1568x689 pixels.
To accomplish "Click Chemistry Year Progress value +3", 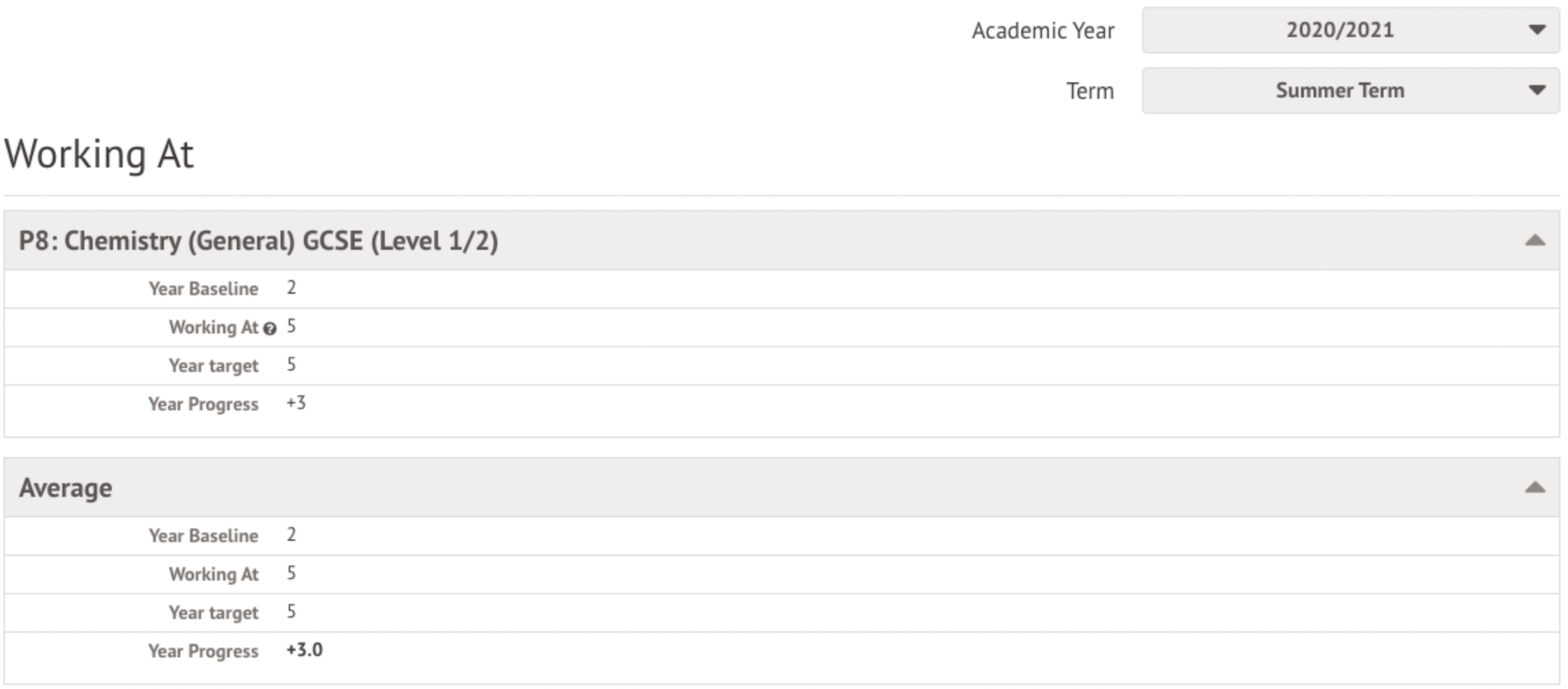I will click(296, 403).
